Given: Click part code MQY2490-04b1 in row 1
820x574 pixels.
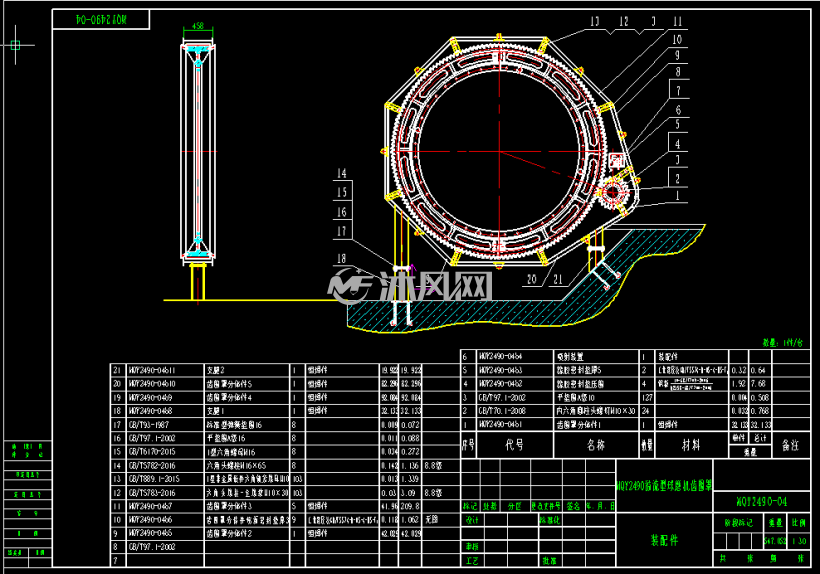Looking at the screenshot, I should click(x=500, y=424).
